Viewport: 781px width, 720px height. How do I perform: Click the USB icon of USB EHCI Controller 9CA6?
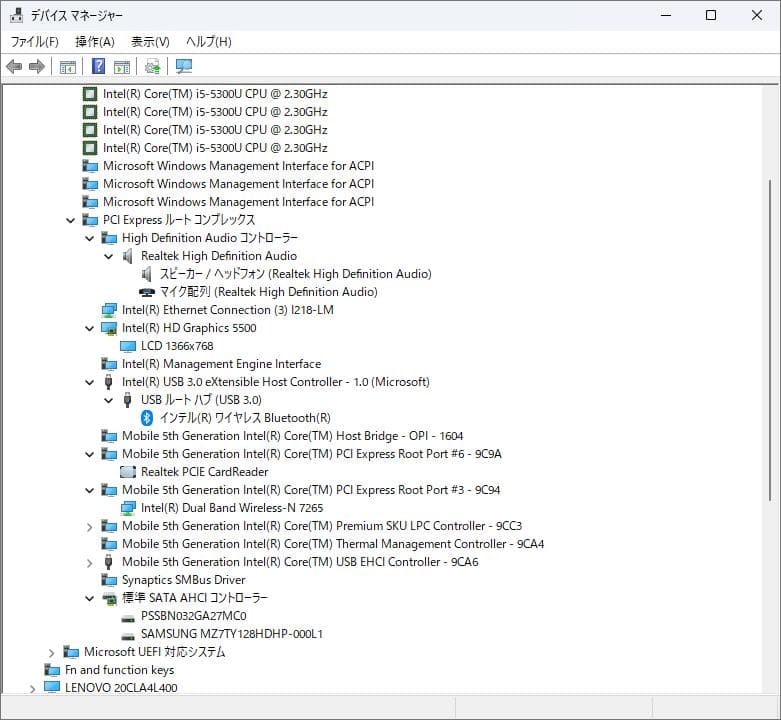(x=108, y=562)
